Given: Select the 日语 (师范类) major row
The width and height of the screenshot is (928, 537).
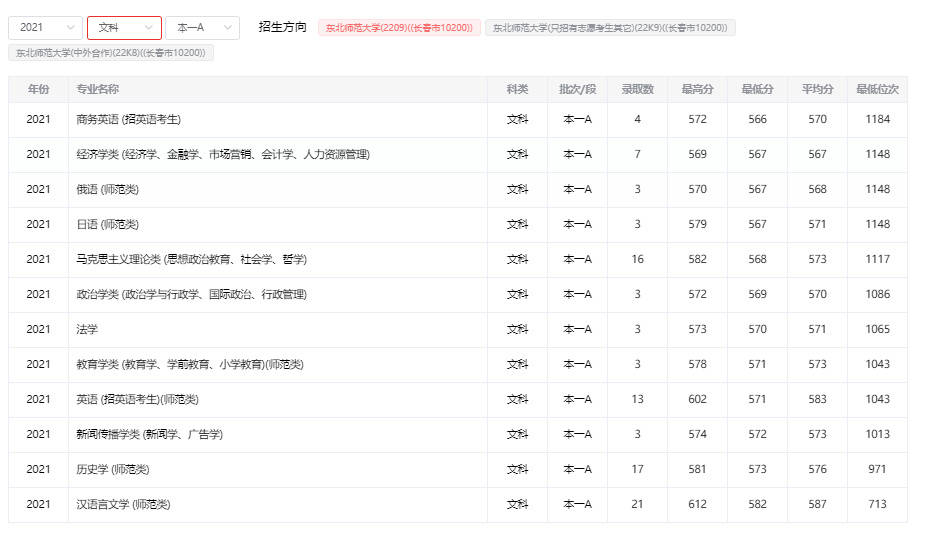Looking at the screenshot, I should tap(107, 225).
